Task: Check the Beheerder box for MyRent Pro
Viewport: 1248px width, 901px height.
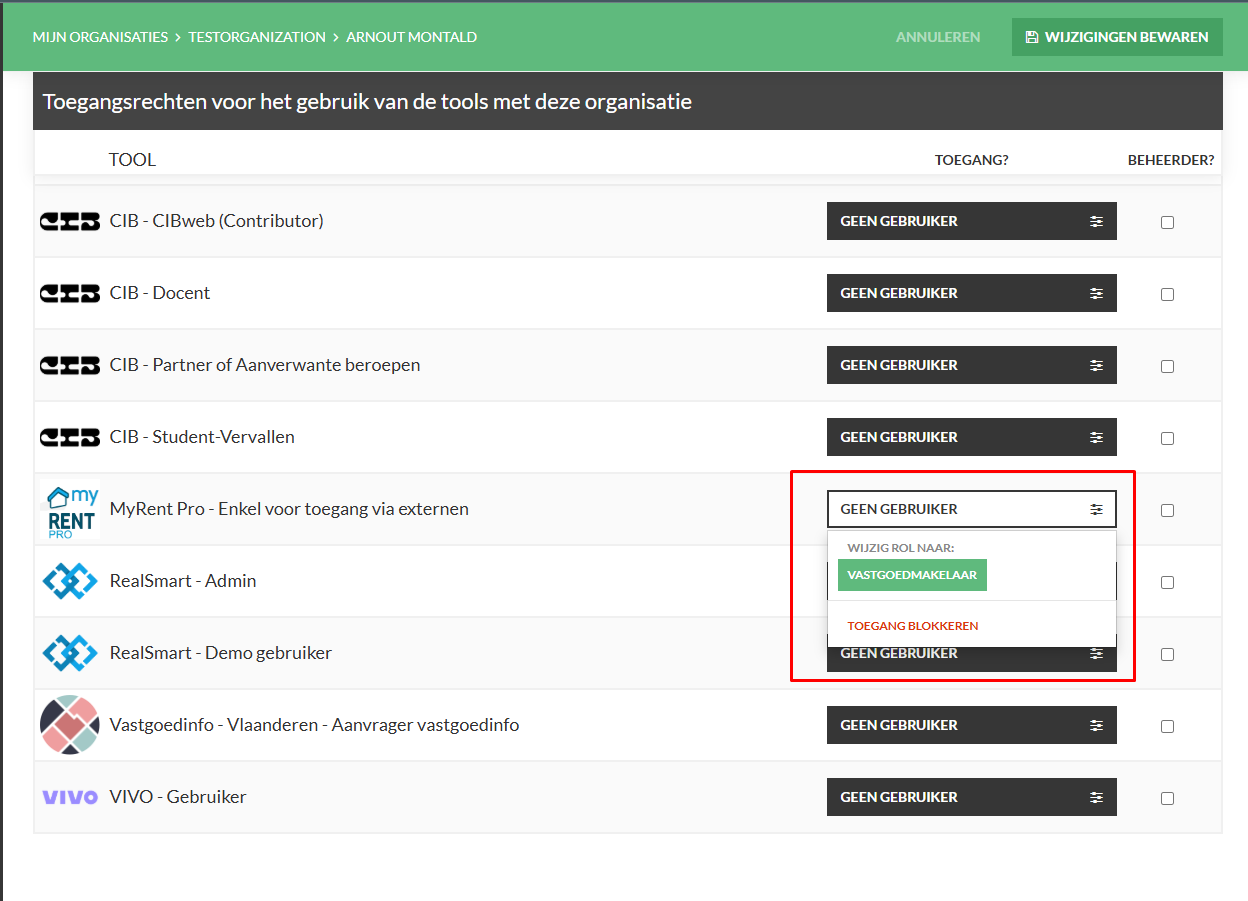Action: pos(1167,510)
